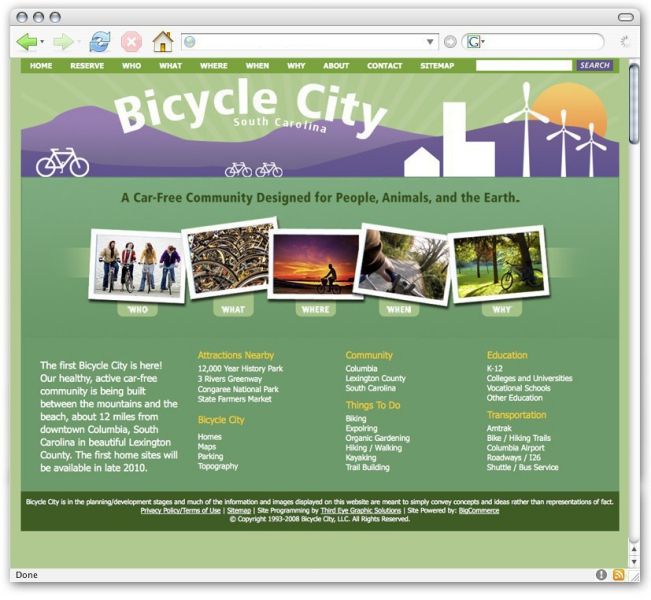
Task: Select WHERE in the top navigation
Action: click(214, 66)
